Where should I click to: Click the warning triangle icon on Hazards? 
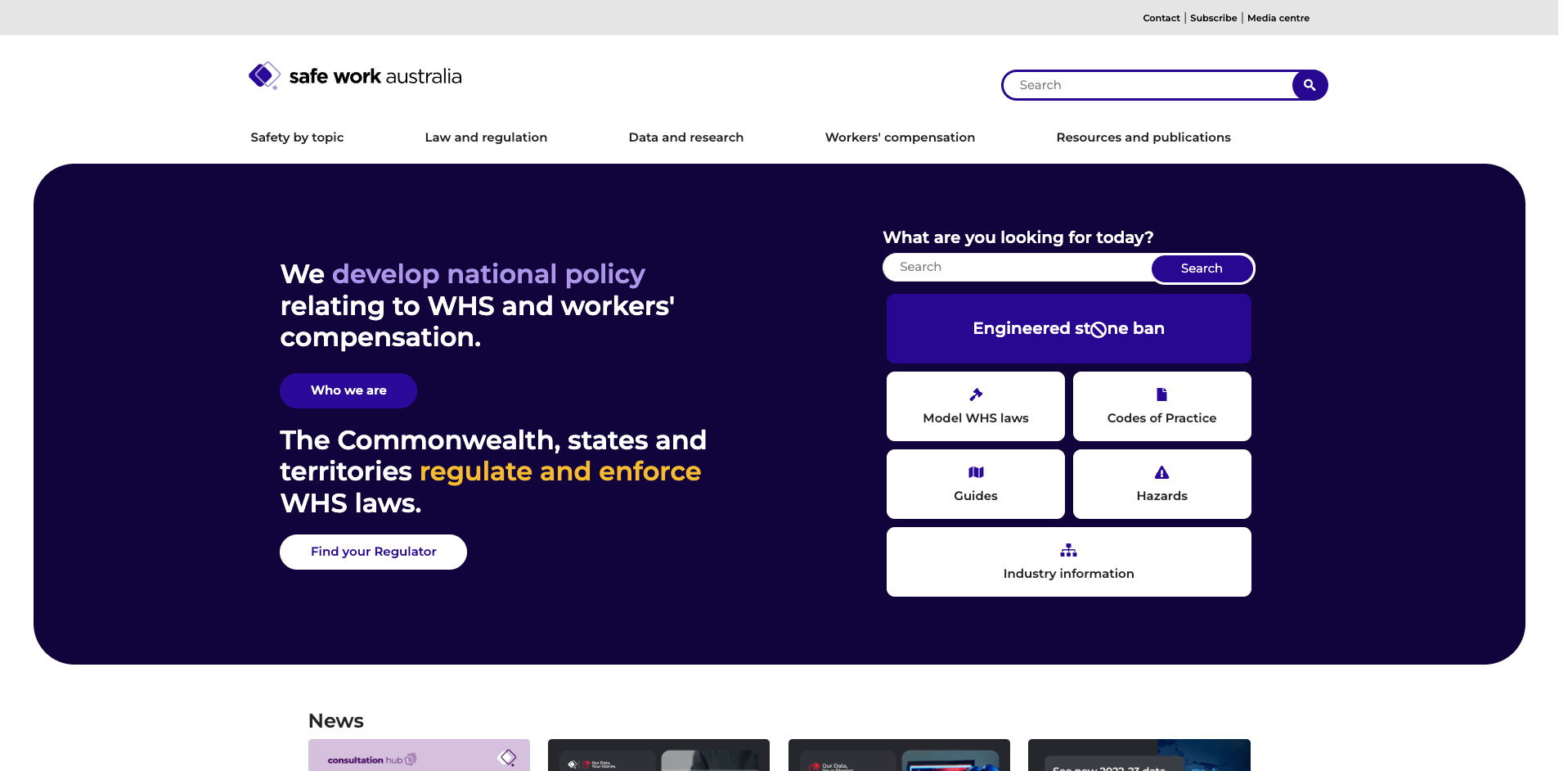1161,472
